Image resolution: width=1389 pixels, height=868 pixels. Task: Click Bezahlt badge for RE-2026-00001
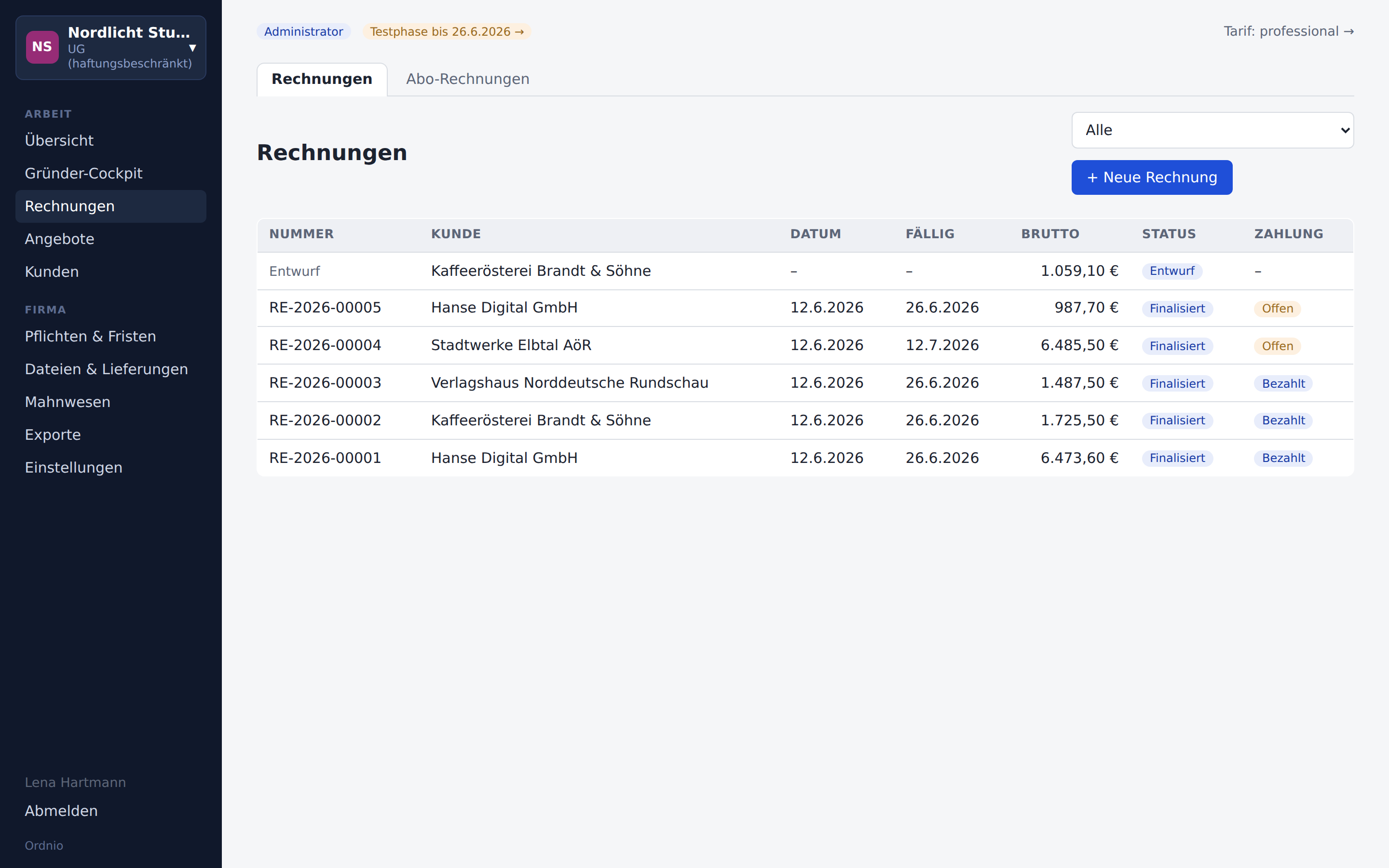click(x=1283, y=458)
